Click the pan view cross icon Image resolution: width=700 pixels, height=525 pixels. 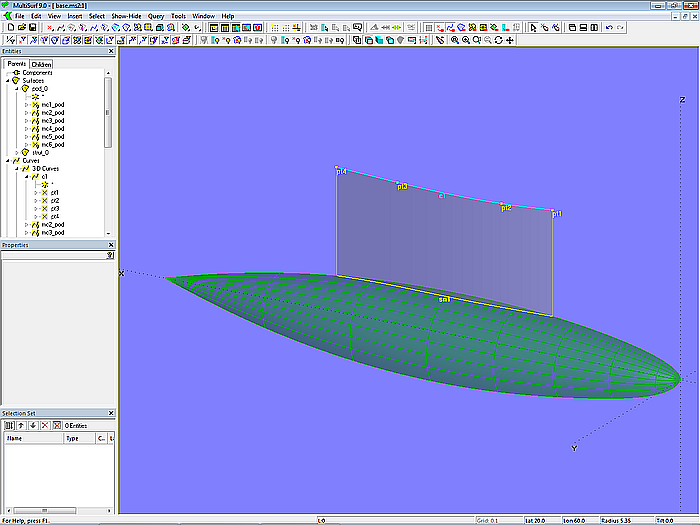[x=511, y=40]
